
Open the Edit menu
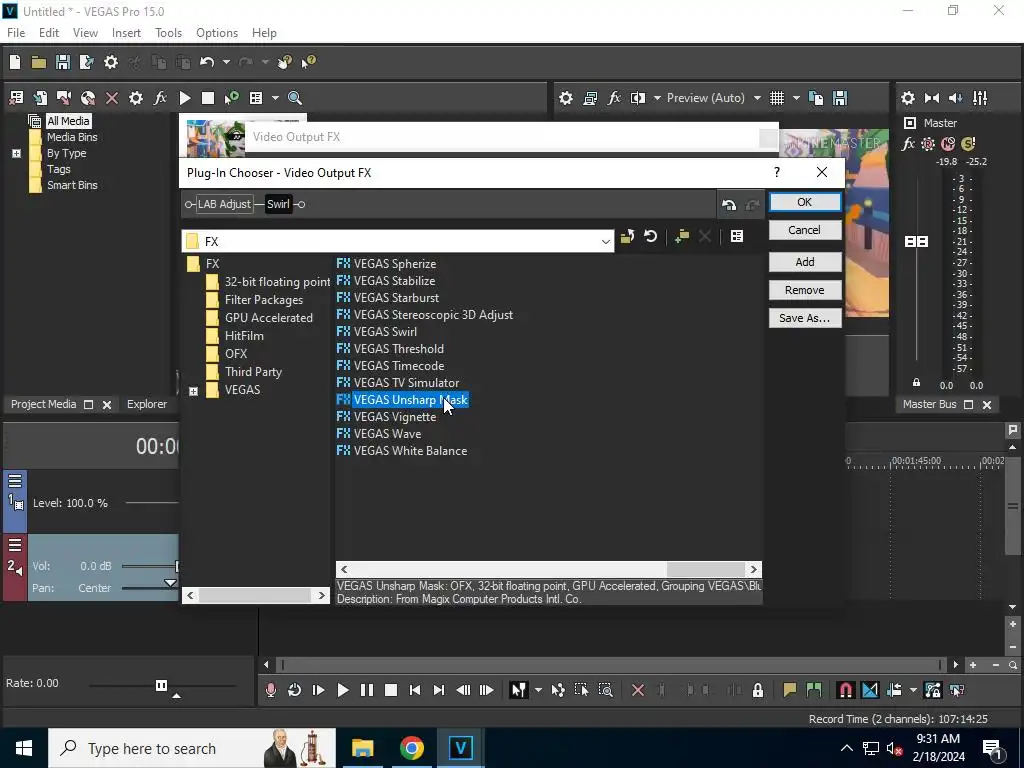point(49,33)
